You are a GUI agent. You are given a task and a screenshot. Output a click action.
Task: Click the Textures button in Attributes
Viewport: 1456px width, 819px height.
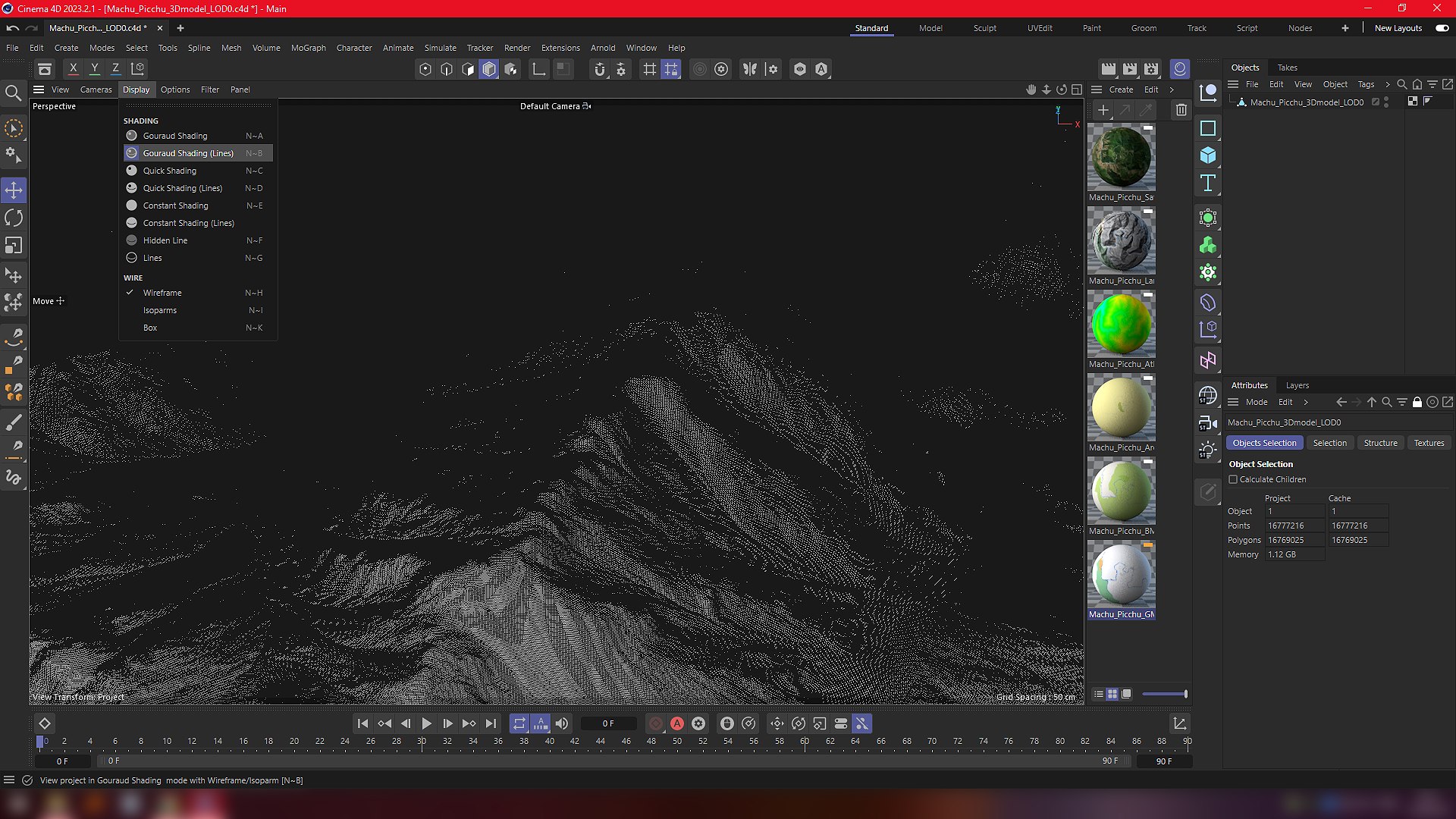click(x=1429, y=443)
